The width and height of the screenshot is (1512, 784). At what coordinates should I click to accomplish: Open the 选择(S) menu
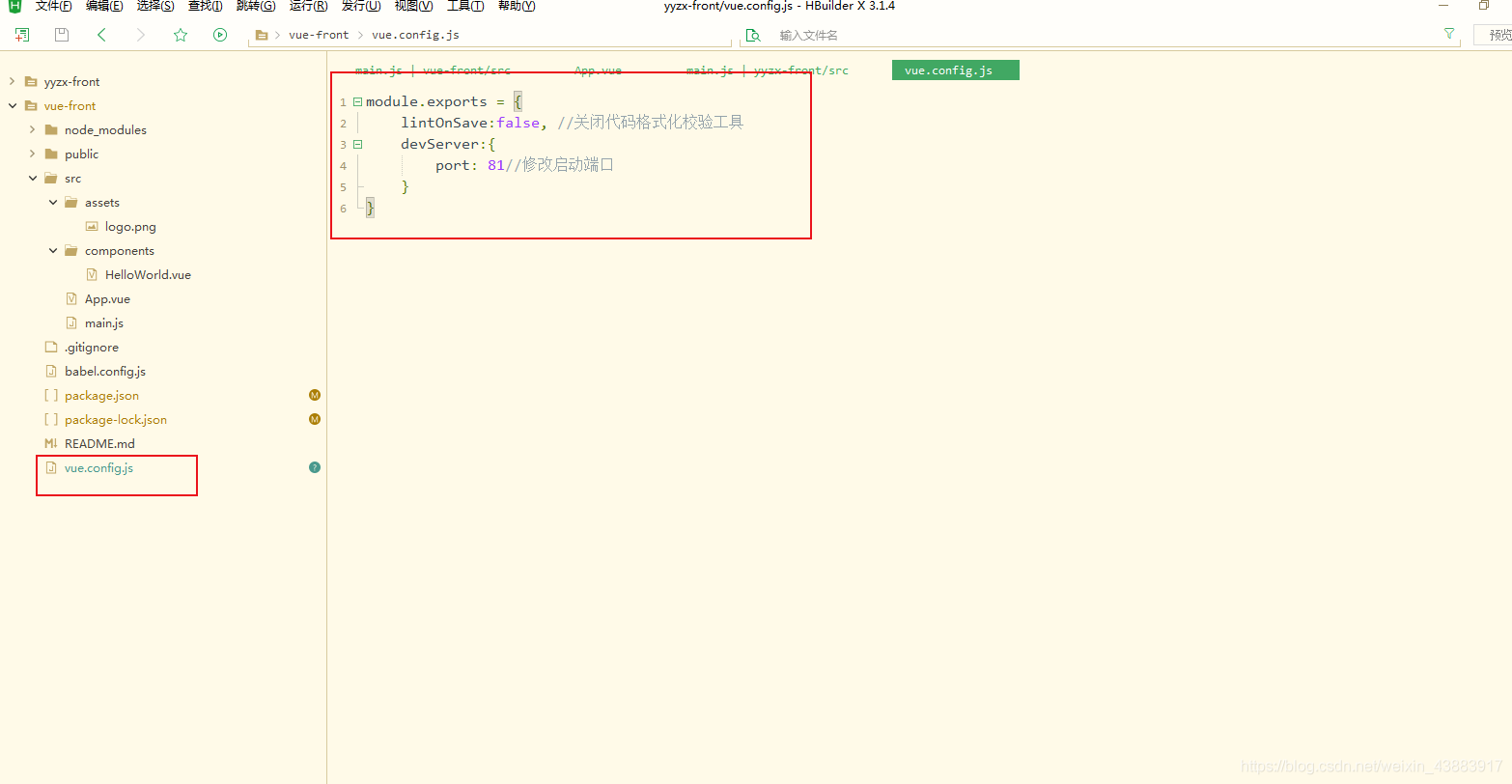155,6
